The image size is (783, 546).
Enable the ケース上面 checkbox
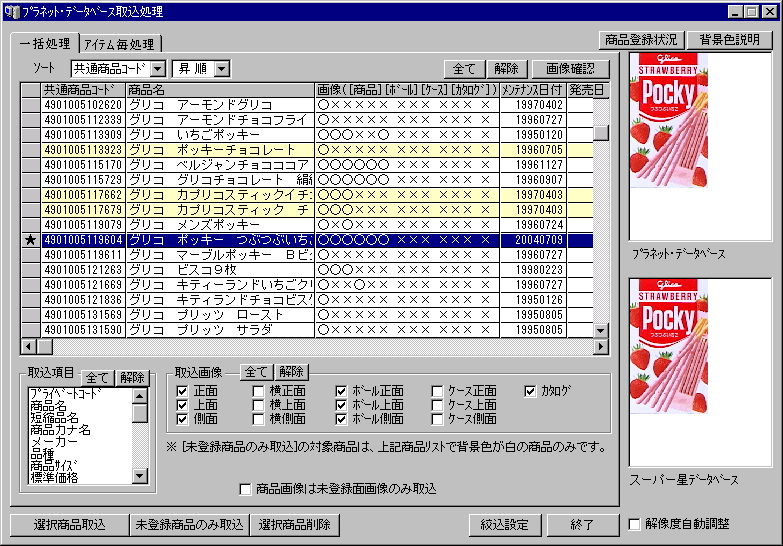[437, 405]
